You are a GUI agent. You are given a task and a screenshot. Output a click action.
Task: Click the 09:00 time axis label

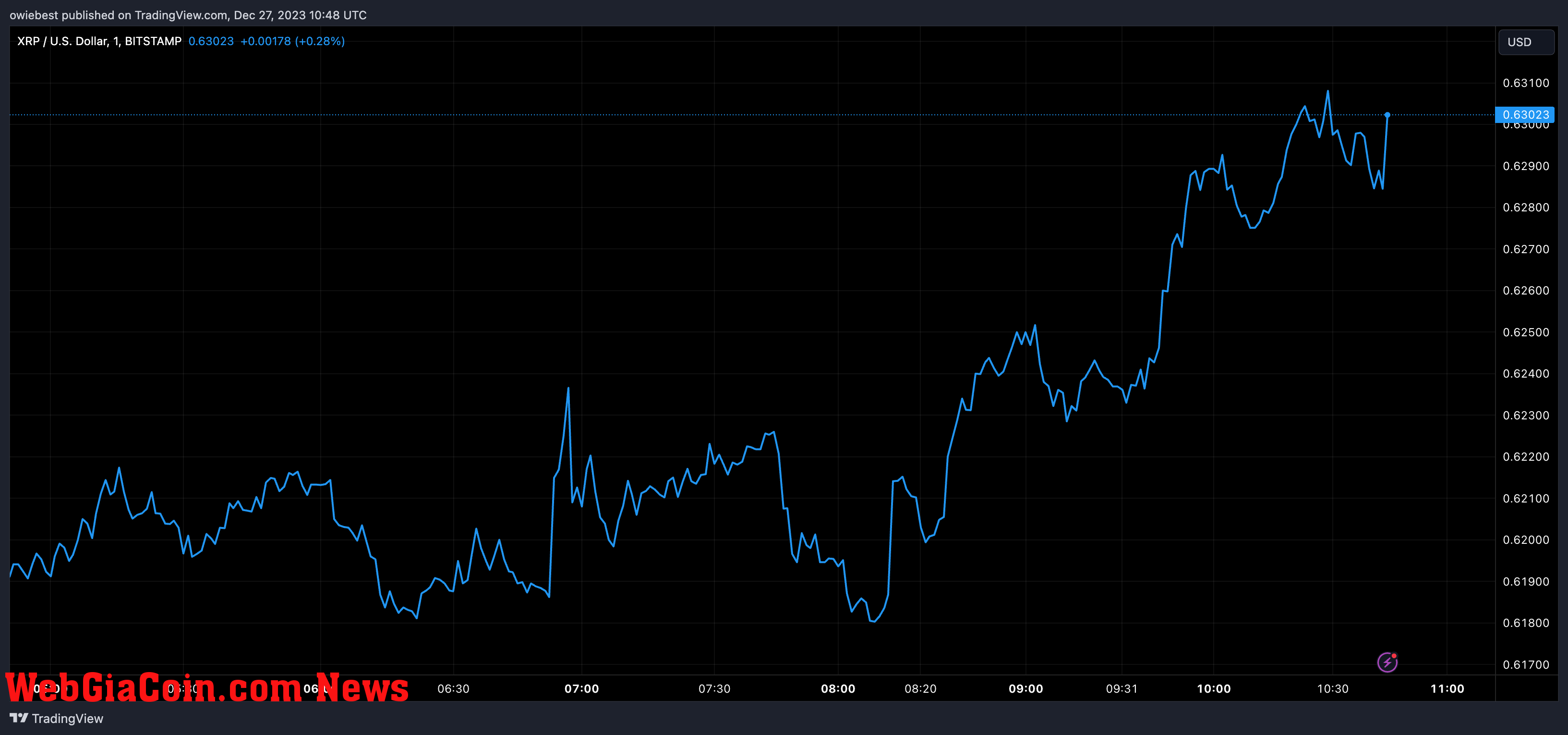click(x=1025, y=689)
